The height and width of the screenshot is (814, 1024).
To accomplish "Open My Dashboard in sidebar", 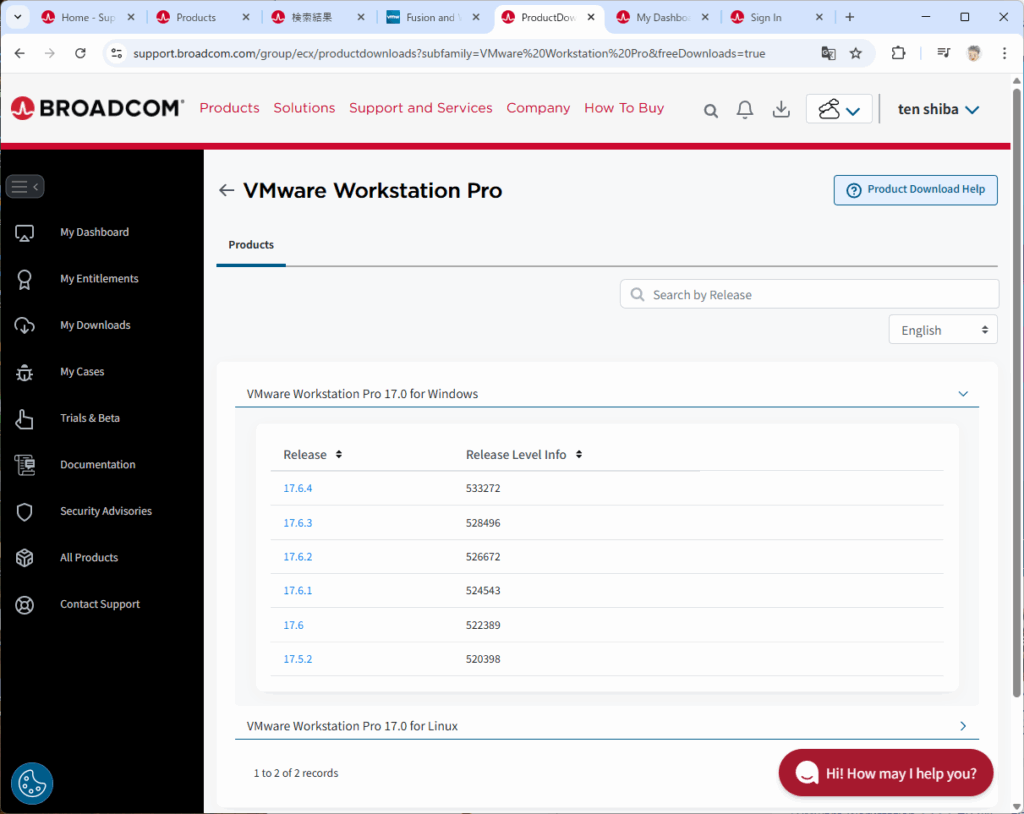I will click(x=94, y=232).
